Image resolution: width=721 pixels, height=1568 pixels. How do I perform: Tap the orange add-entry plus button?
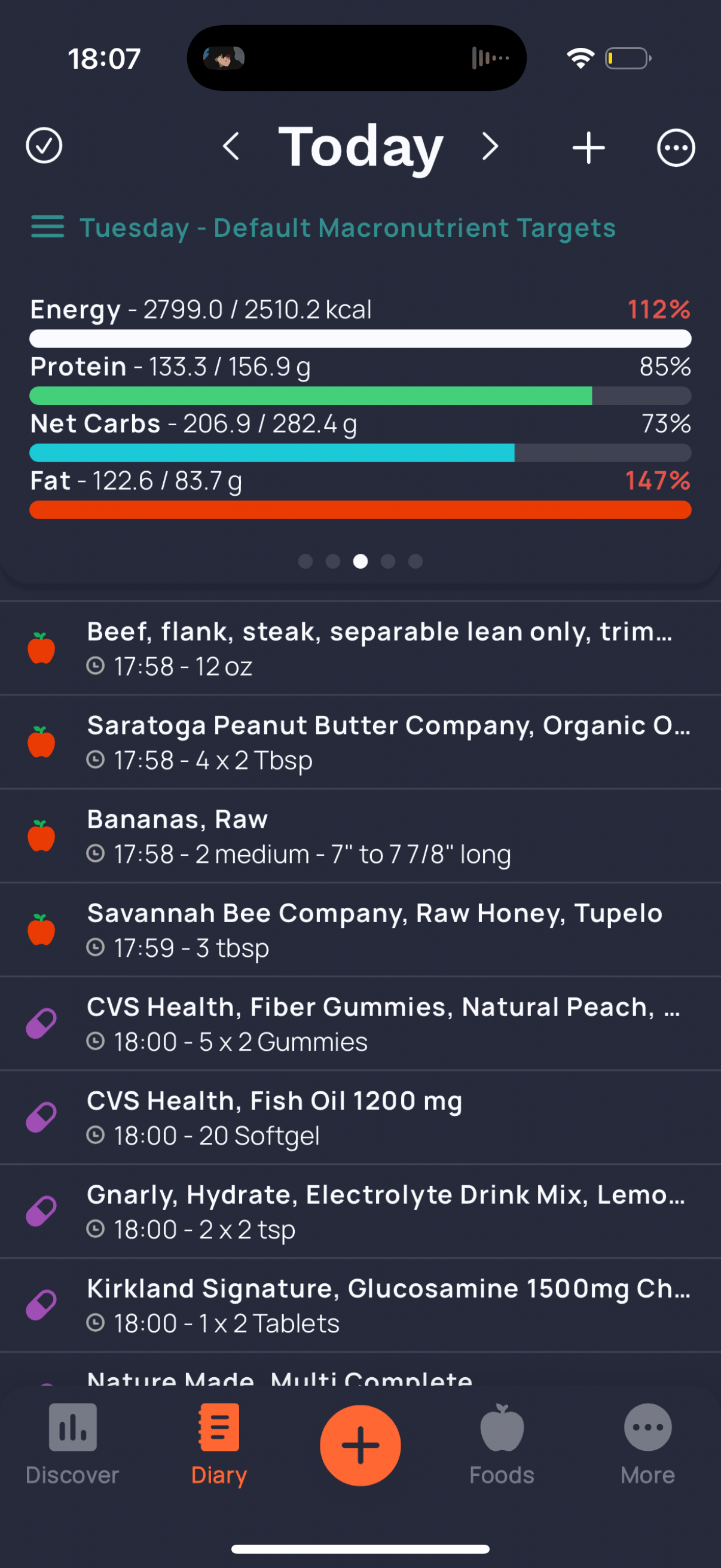(x=360, y=1445)
